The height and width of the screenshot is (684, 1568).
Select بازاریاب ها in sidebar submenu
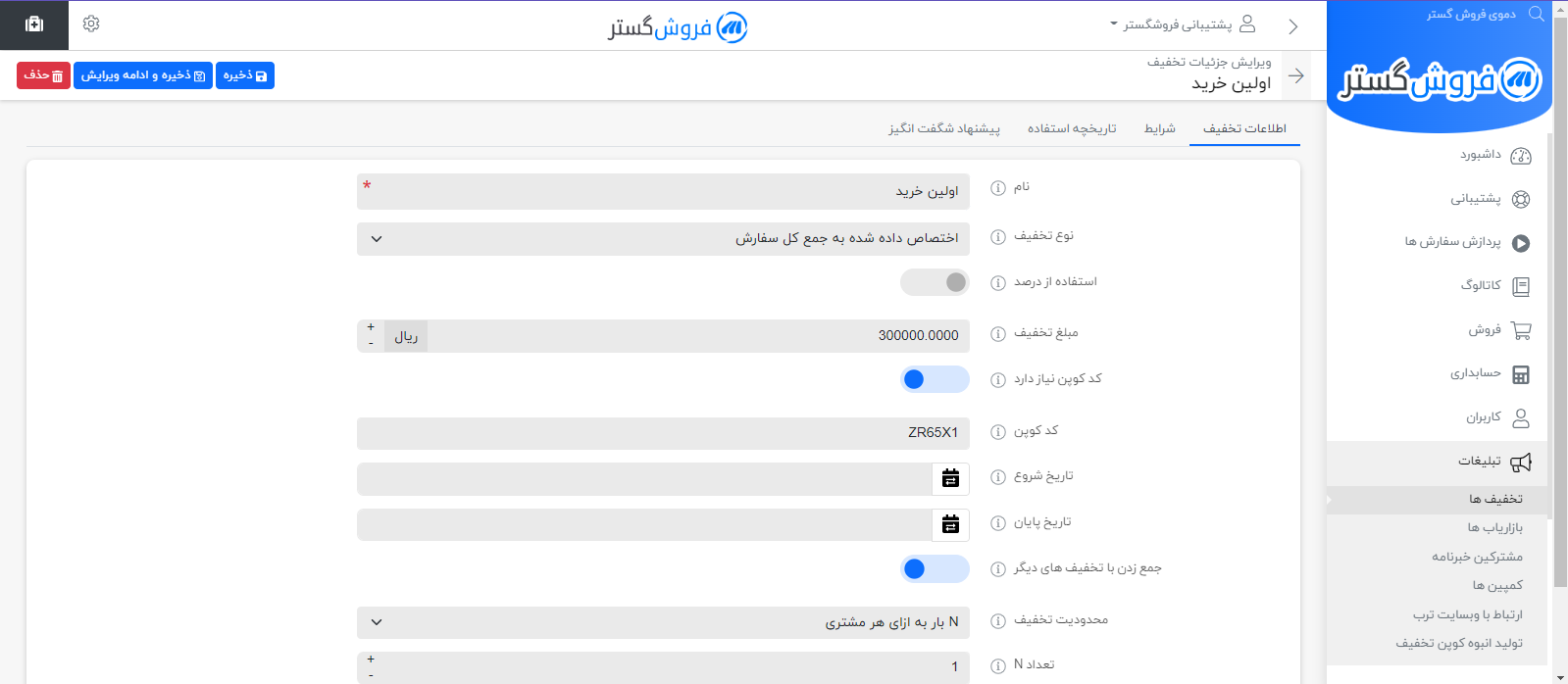tap(1494, 527)
